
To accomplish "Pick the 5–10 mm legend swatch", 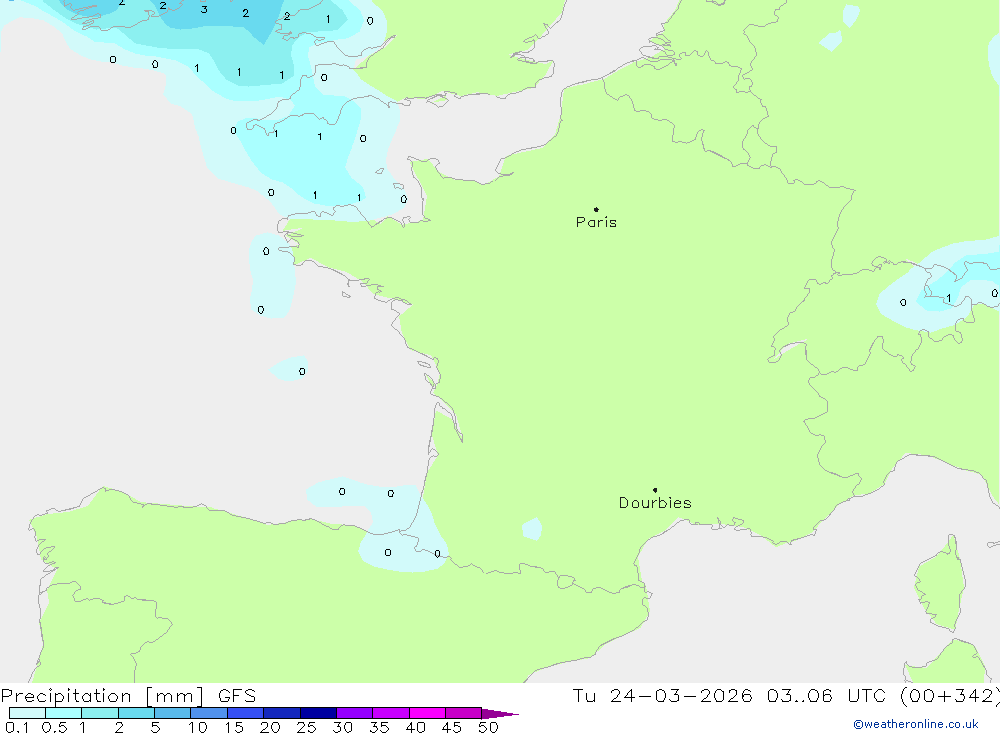I will pos(172,713).
